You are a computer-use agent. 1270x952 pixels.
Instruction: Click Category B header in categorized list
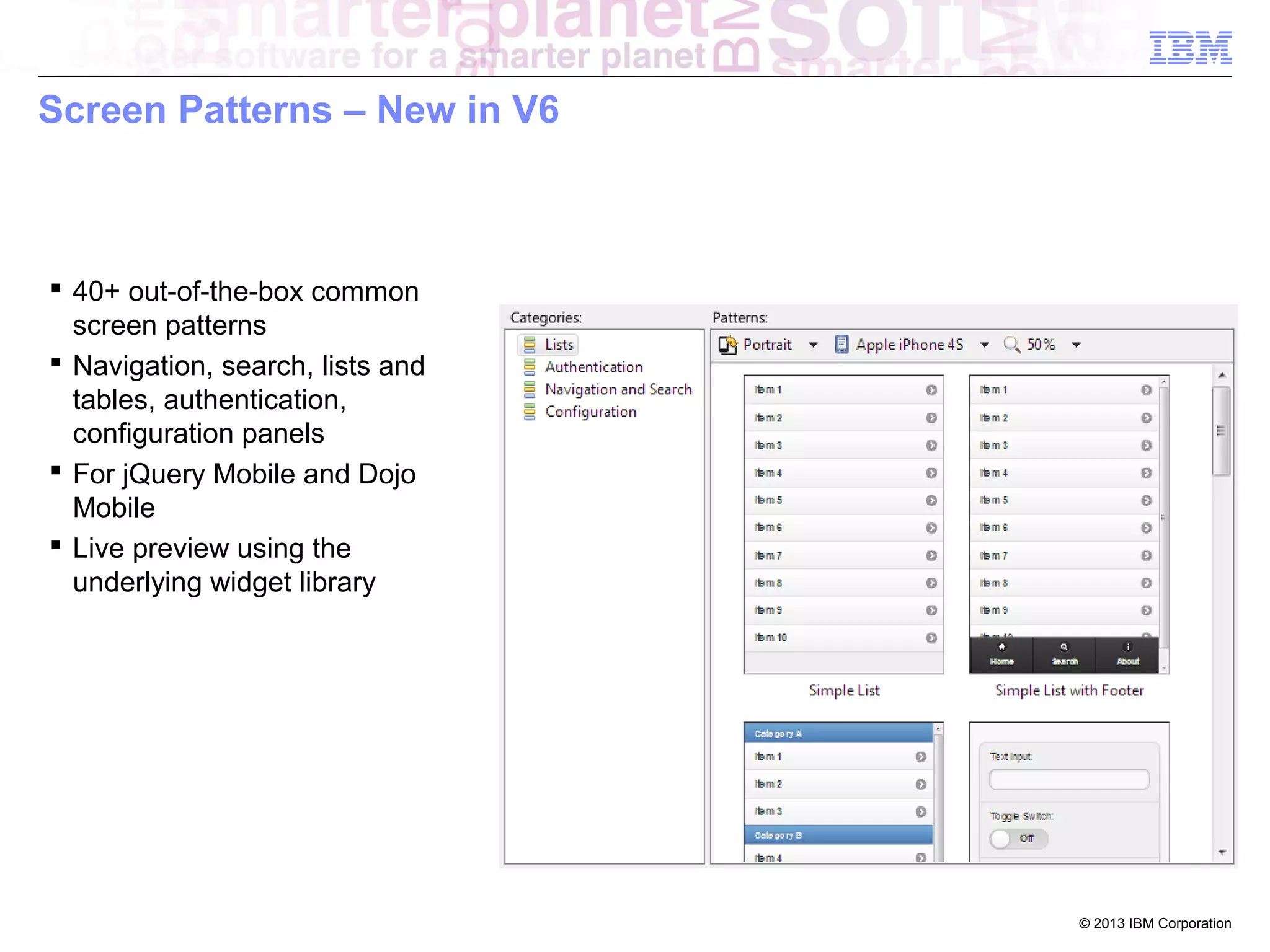[x=838, y=835]
